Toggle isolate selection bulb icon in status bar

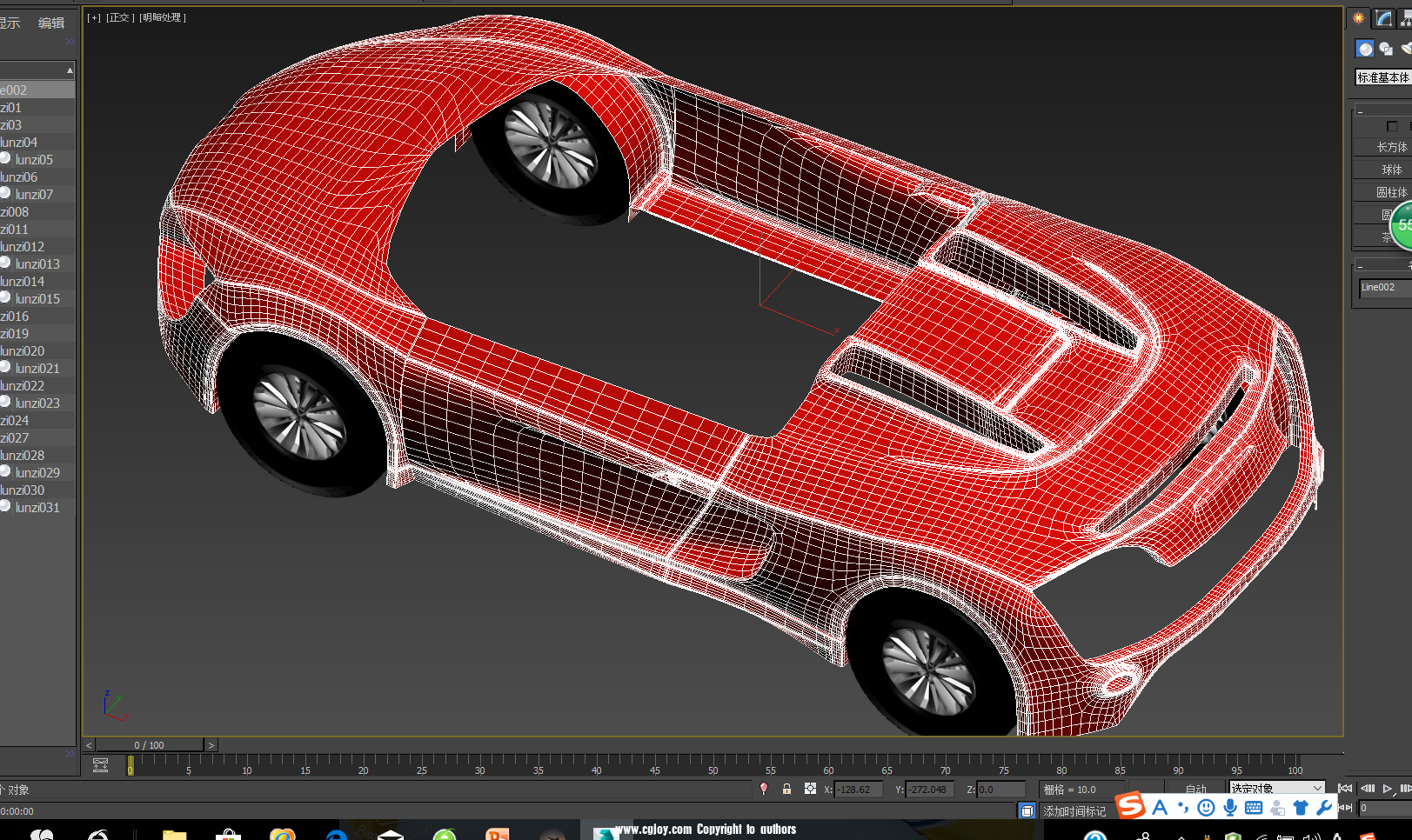(x=764, y=789)
